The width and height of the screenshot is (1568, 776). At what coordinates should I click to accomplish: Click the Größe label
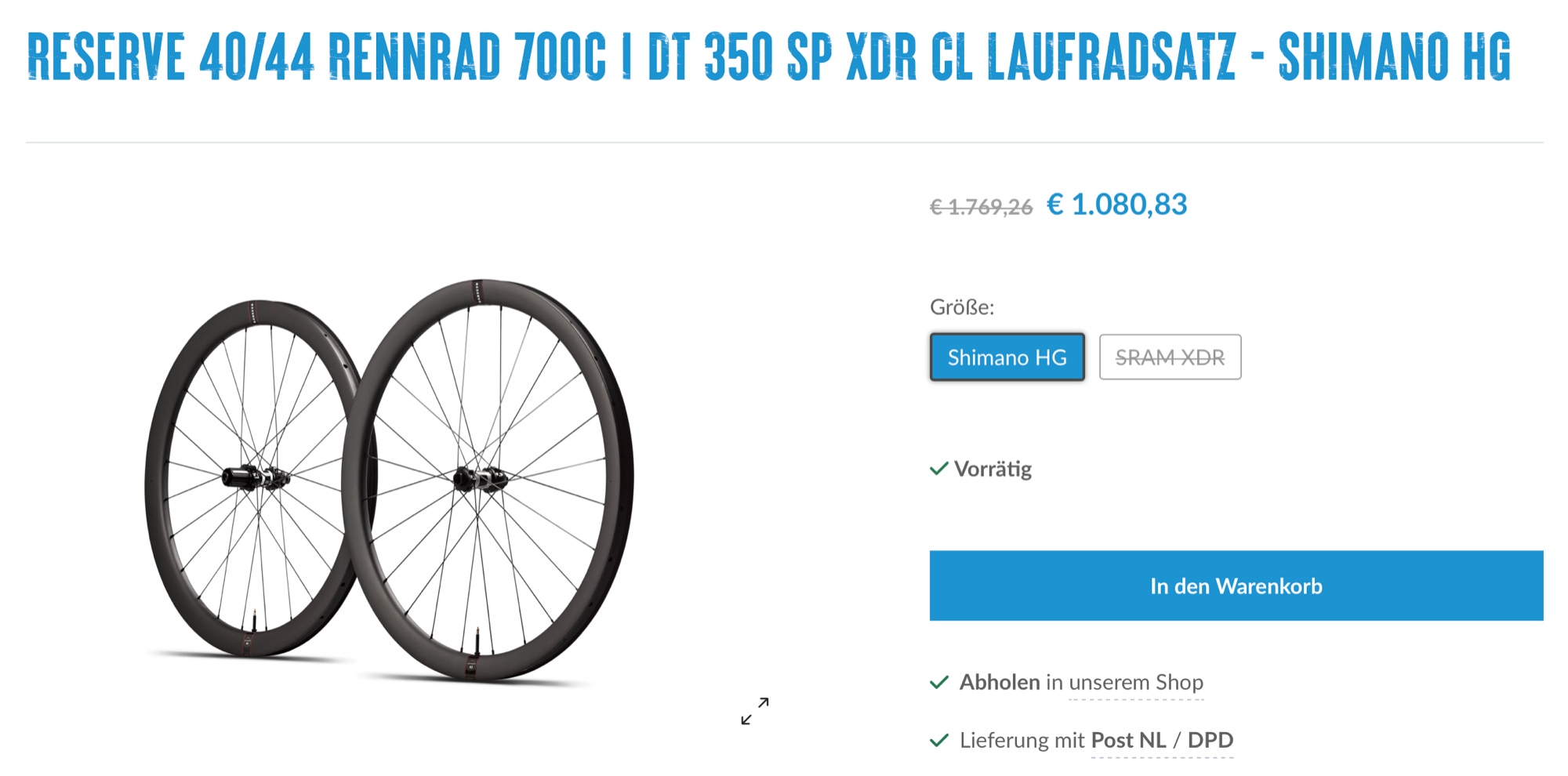click(x=962, y=307)
